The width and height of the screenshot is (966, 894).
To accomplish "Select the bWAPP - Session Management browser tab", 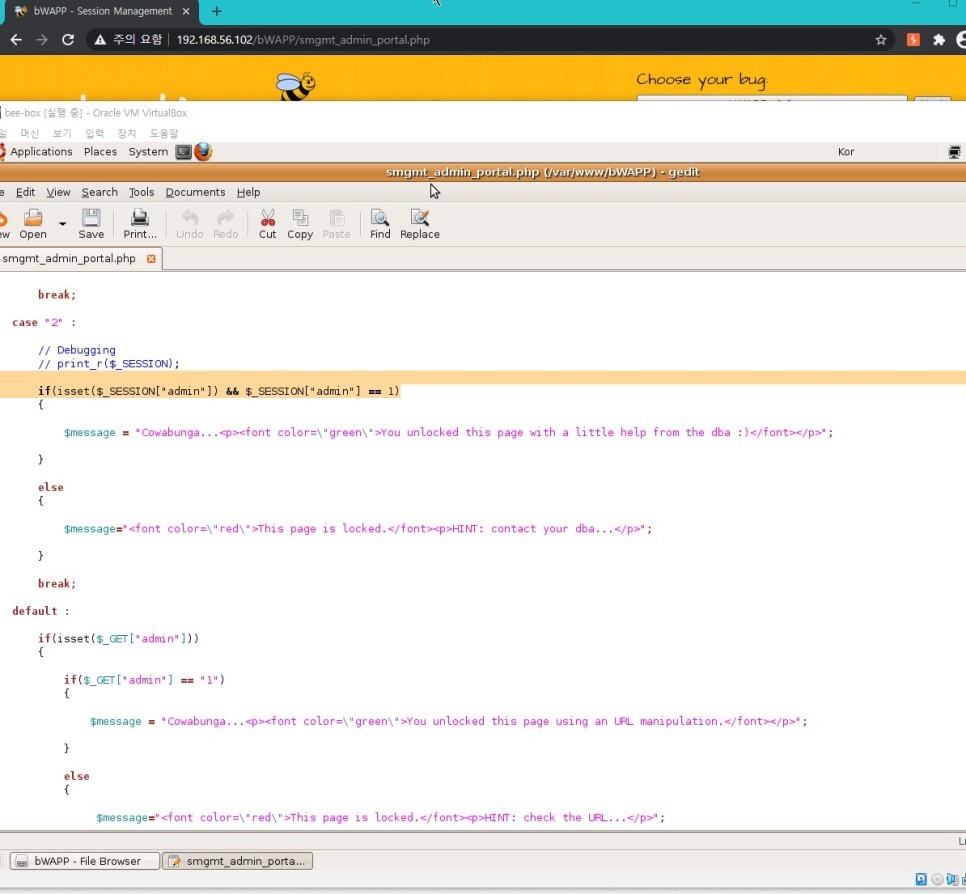I will point(102,11).
